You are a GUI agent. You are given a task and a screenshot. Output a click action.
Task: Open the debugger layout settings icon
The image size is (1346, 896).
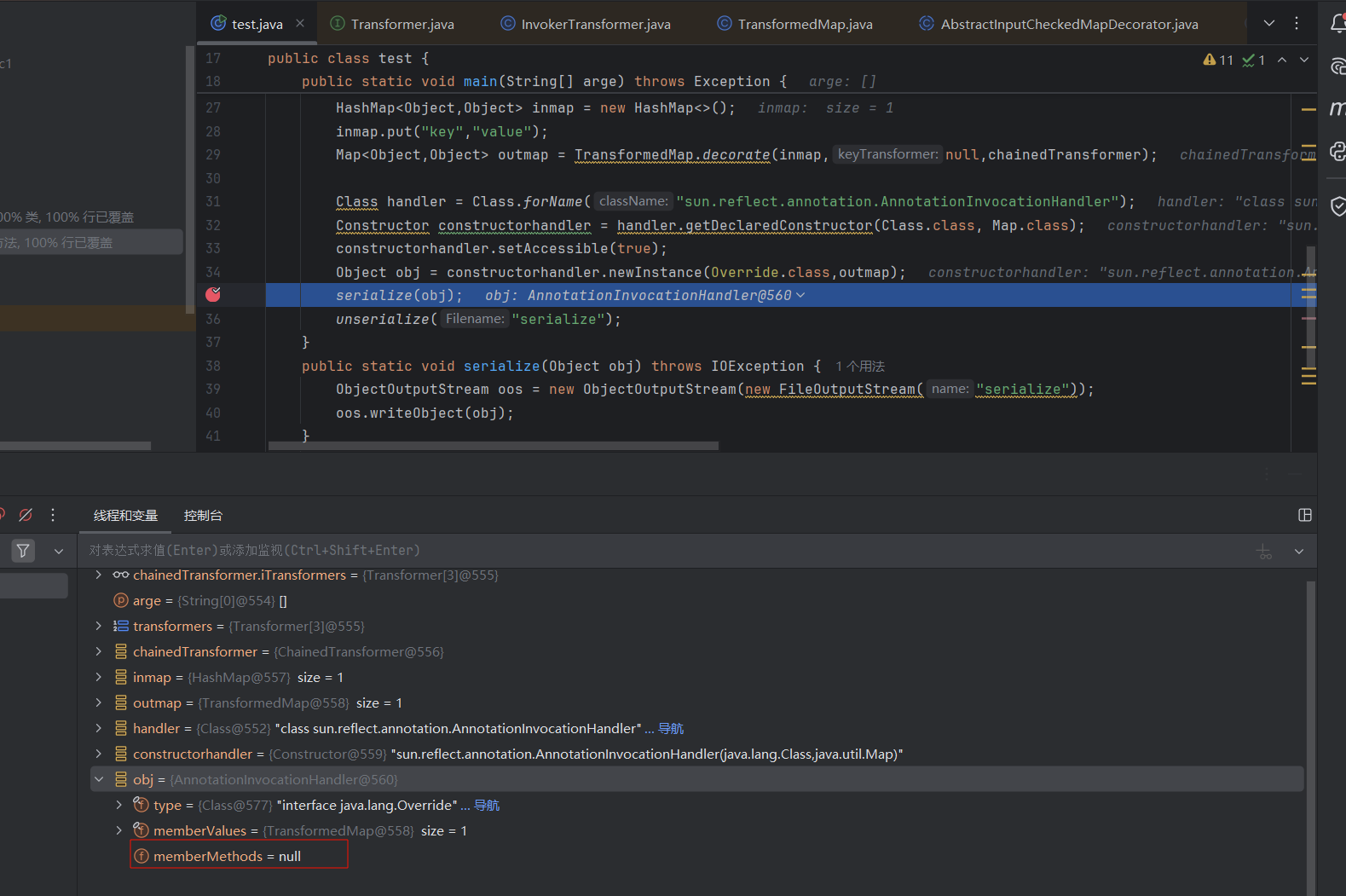coord(1304,515)
